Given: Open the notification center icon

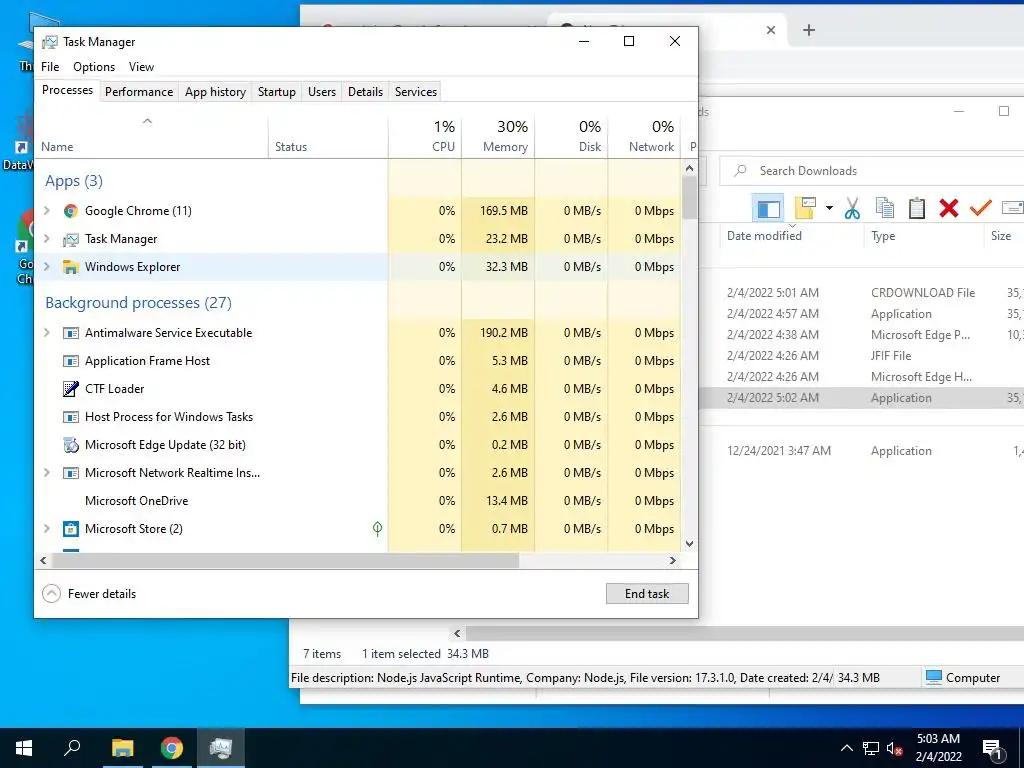Looking at the screenshot, I should (991, 749).
